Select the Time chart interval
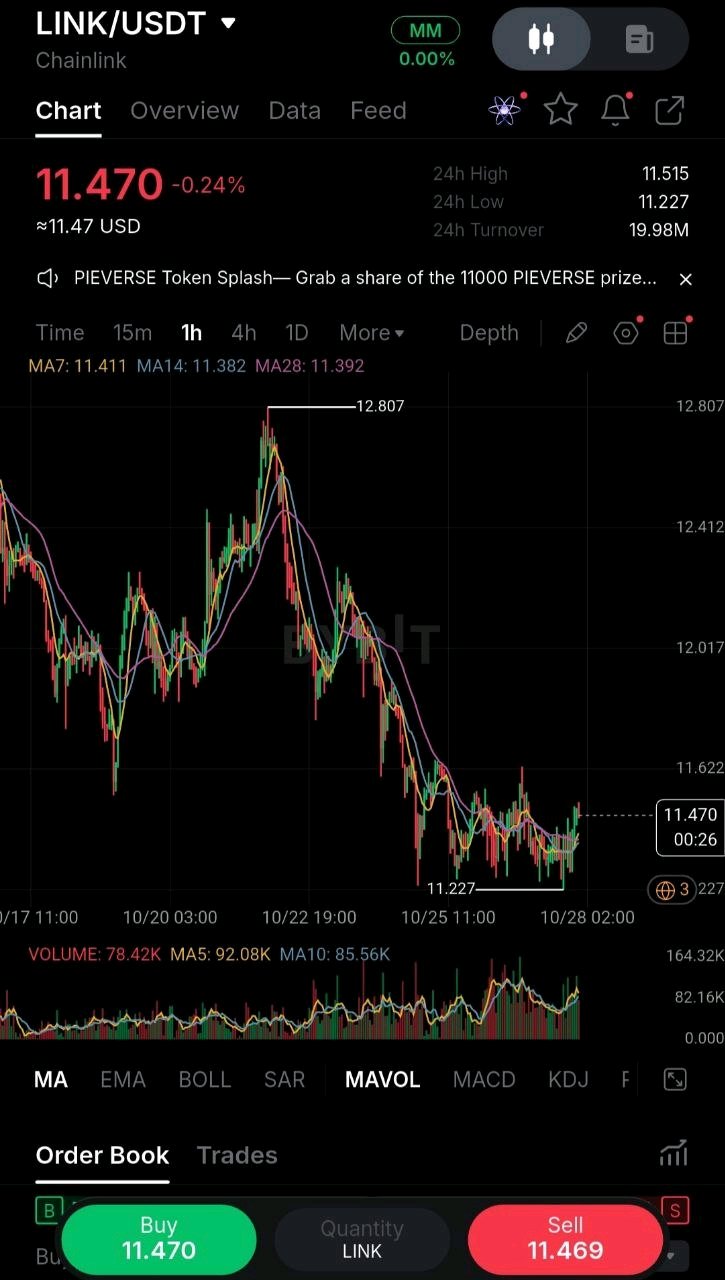The height and width of the screenshot is (1280, 725). click(x=60, y=333)
